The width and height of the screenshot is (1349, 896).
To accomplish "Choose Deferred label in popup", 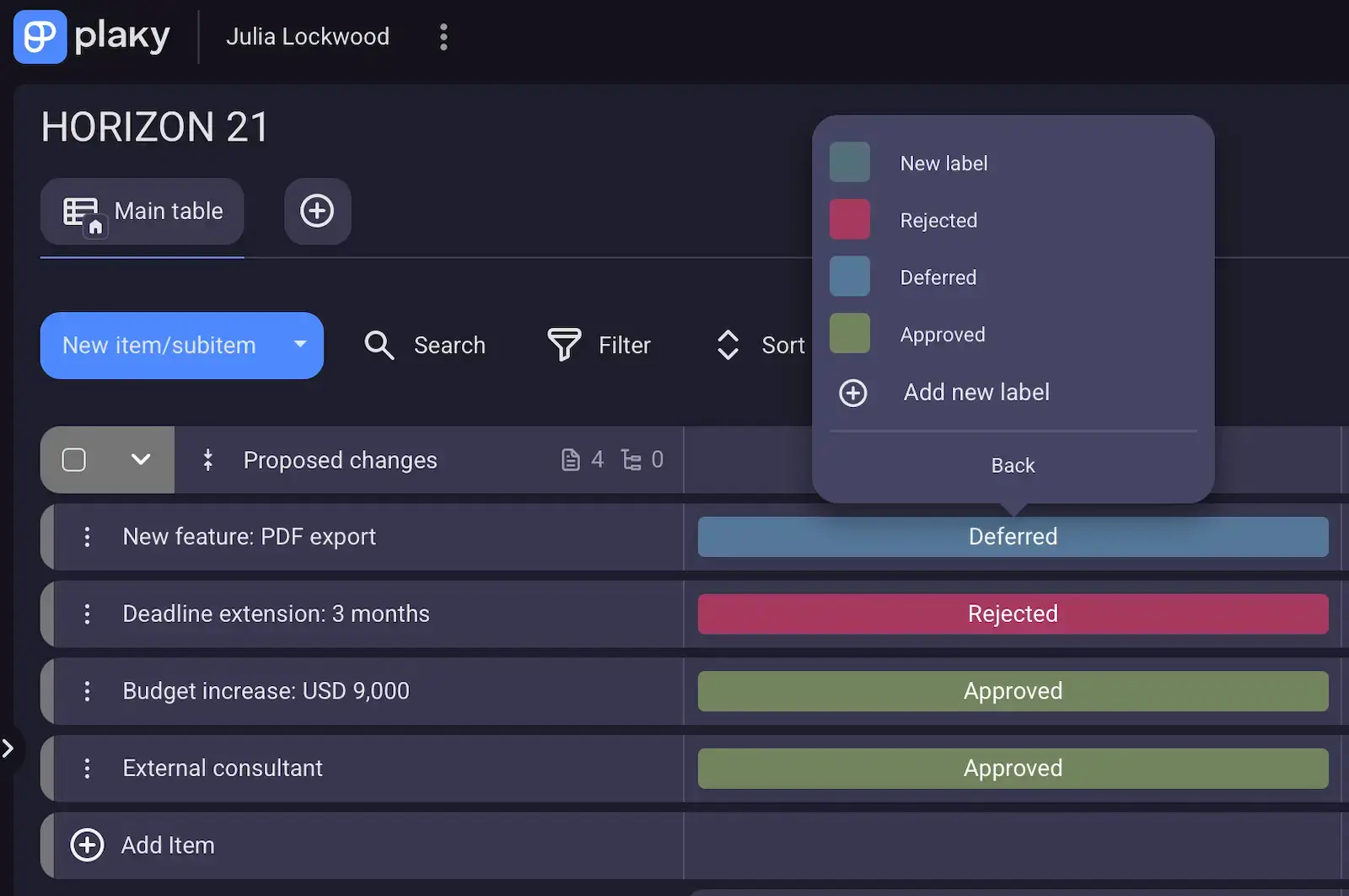I will click(x=938, y=277).
